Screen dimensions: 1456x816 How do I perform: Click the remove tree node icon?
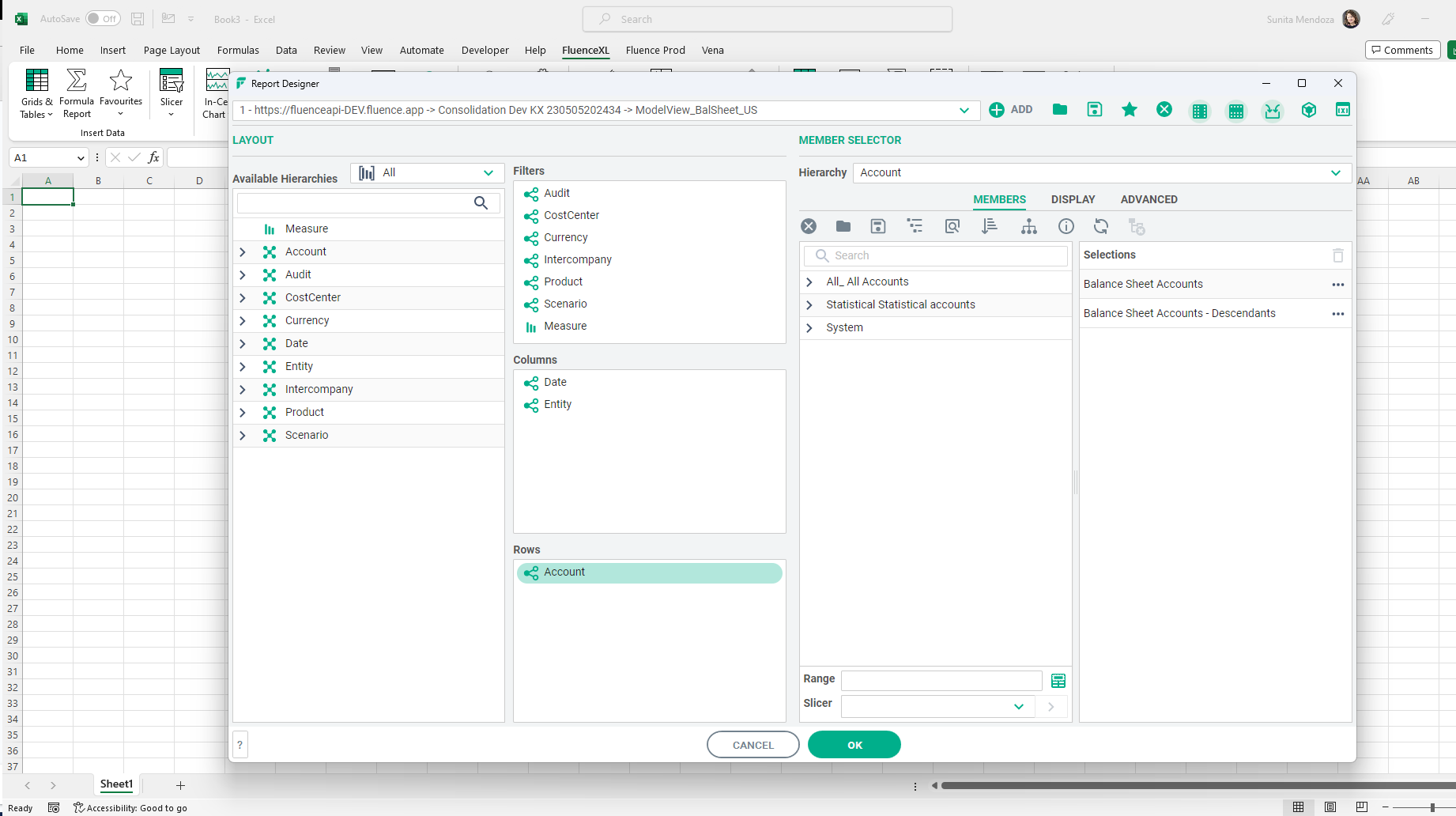pyautogui.click(x=1137, y=227)
